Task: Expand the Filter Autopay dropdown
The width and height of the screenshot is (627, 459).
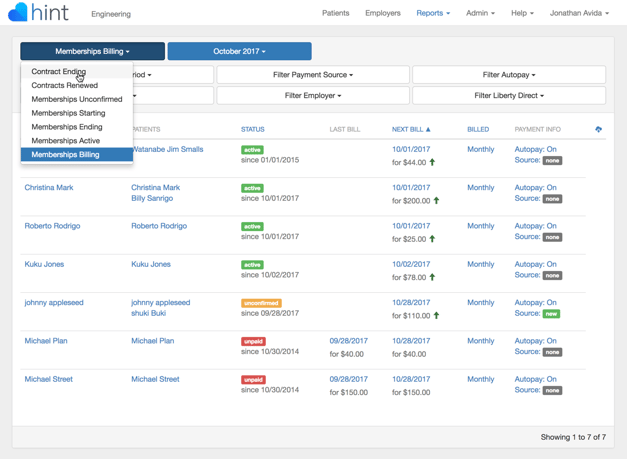Action: coord(509,75)
